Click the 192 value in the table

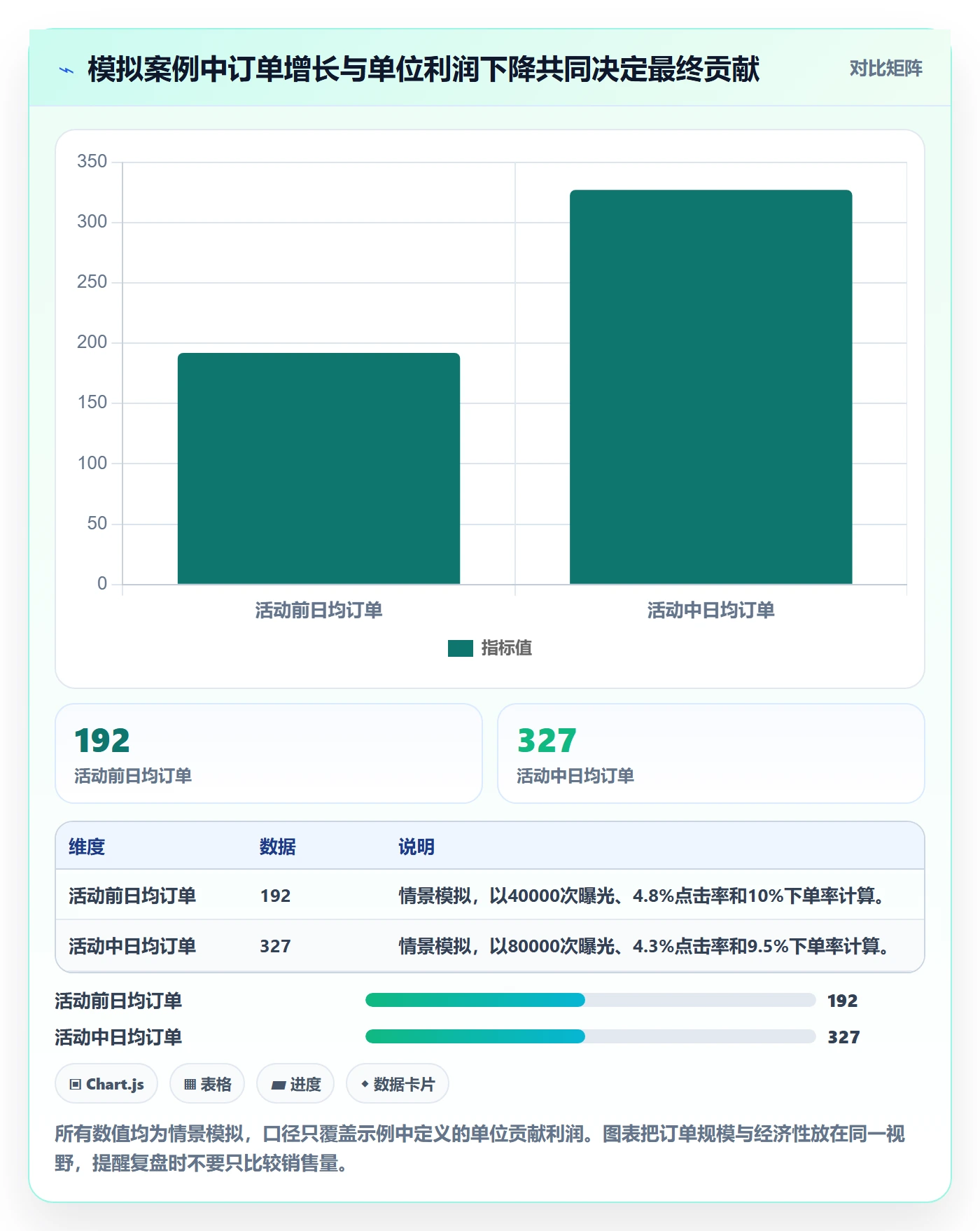tap(275, 896)
